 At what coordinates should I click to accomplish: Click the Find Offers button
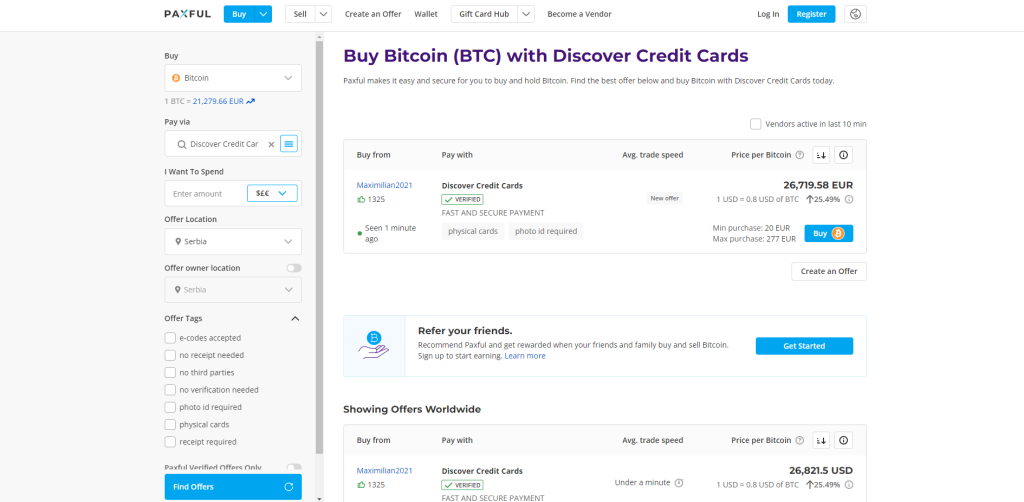233,487
